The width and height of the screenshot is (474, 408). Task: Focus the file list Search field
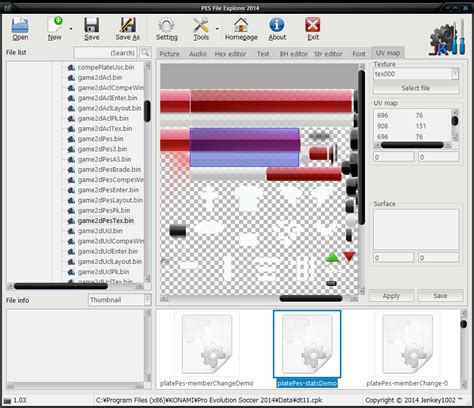pyautogui.click(x=105, y=53)
